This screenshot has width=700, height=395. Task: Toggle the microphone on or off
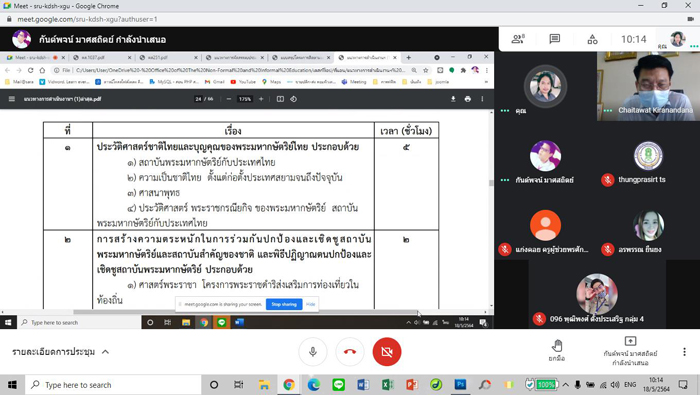tap(312, 352)
